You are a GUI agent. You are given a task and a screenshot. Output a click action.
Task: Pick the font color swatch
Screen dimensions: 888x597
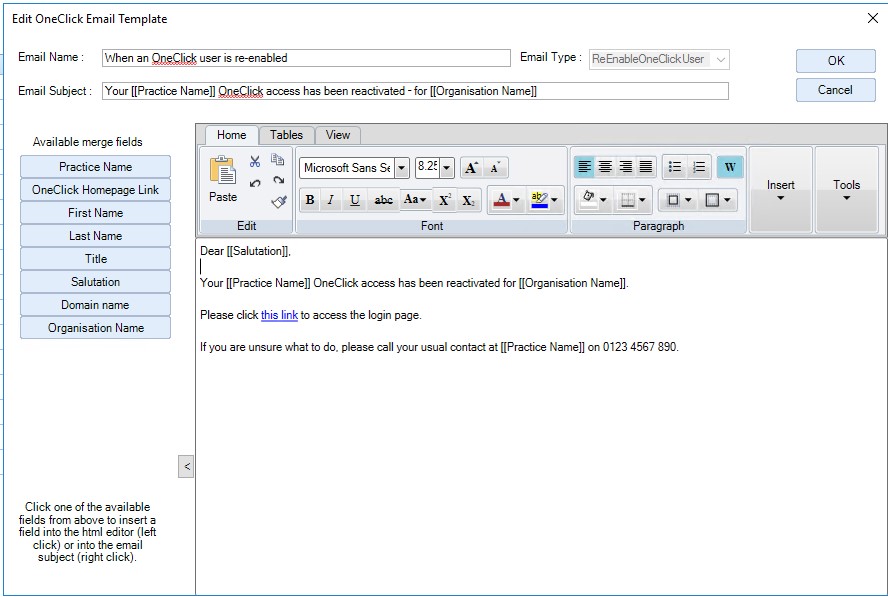(501, 200)
